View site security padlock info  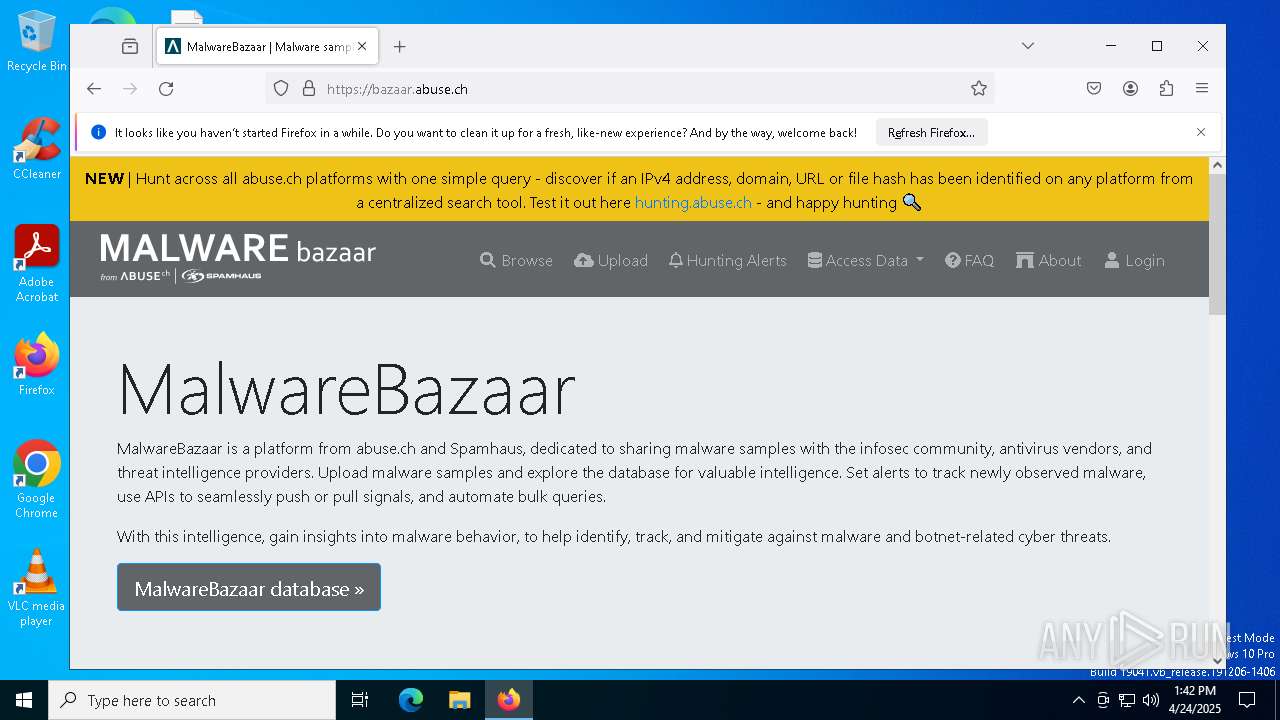(x=308, y=89)
